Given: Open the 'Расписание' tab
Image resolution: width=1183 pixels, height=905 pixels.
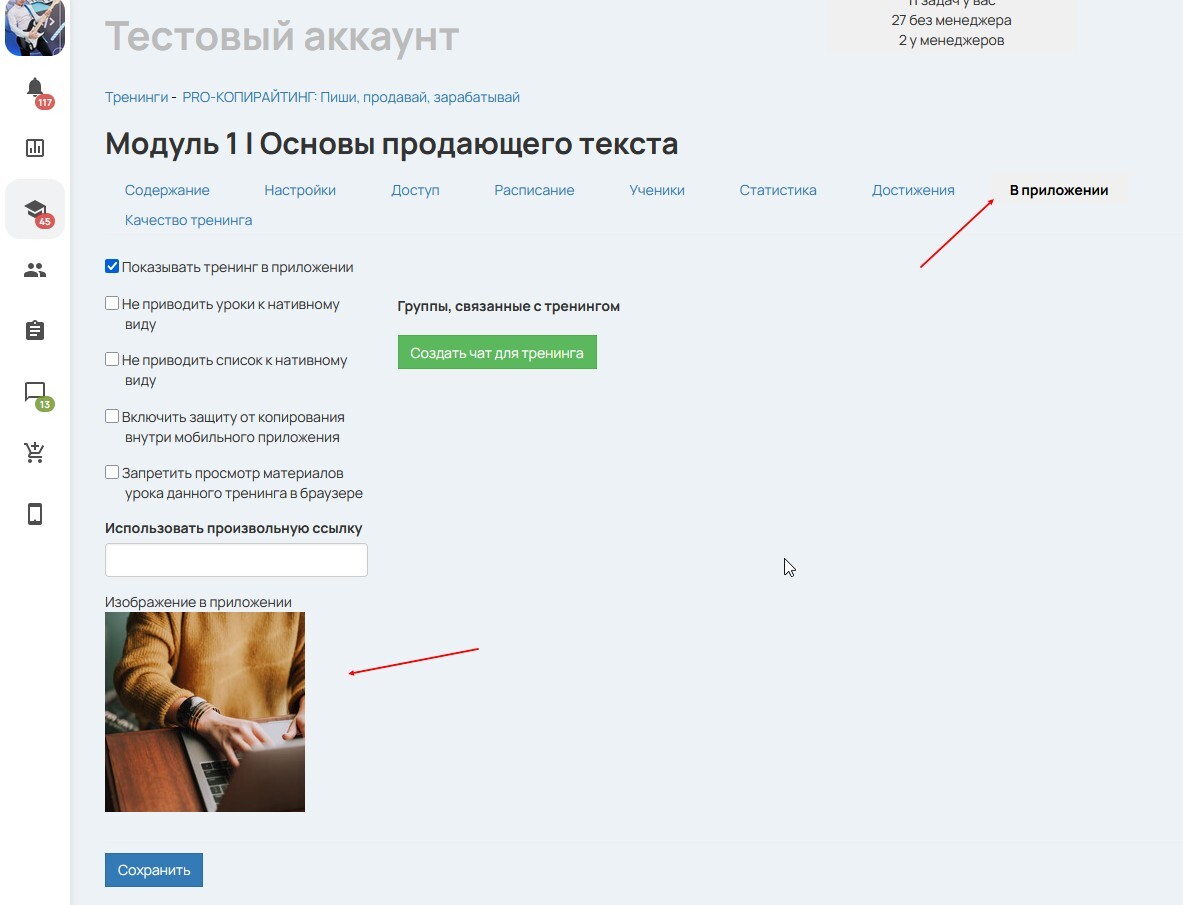Looking at the screenshot, I should click(534, 190).
